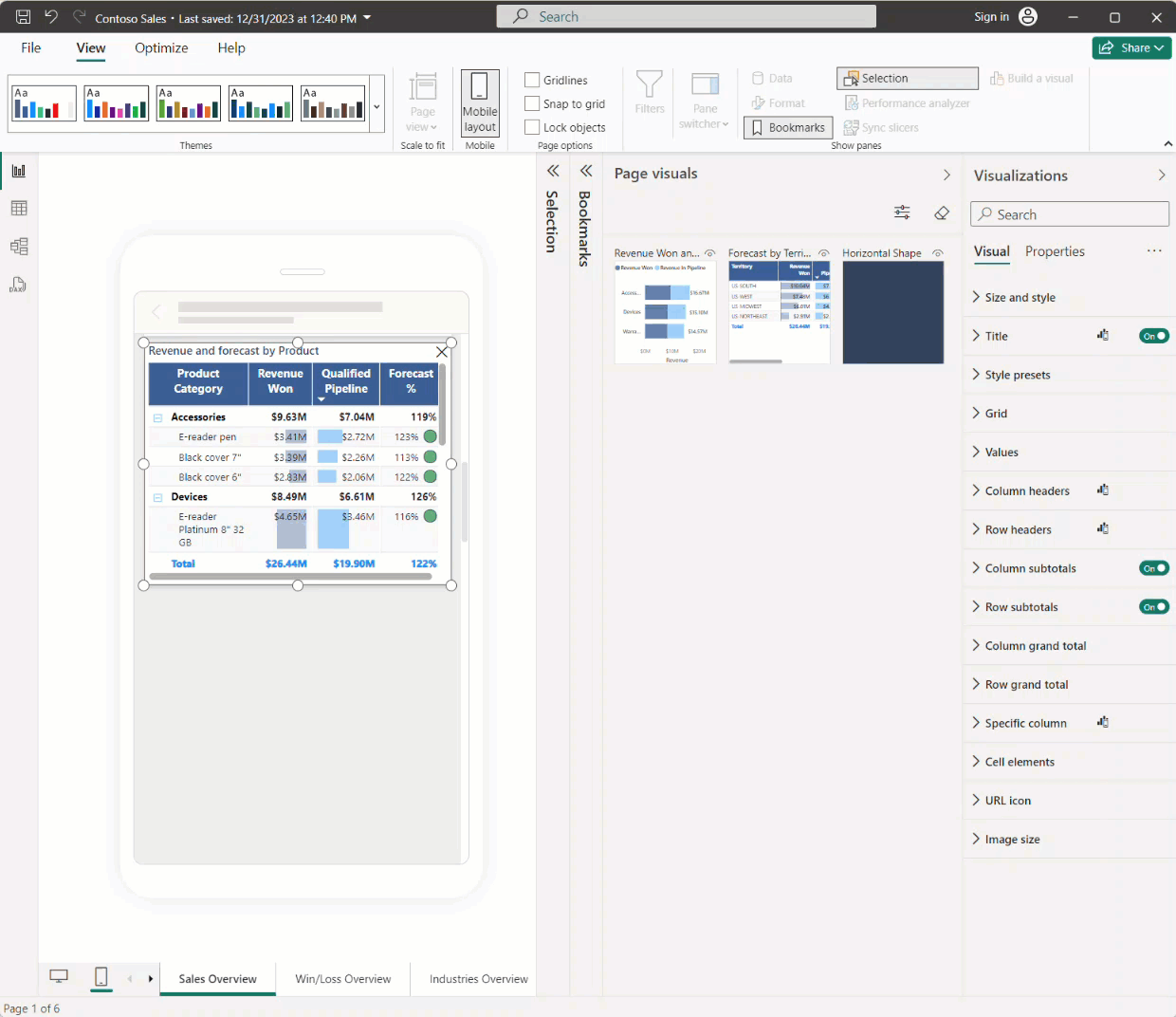This screenshot has height=1017, width=1176.
Task: Click the mobile icon beside Title setting
Action: [1103, 336]
